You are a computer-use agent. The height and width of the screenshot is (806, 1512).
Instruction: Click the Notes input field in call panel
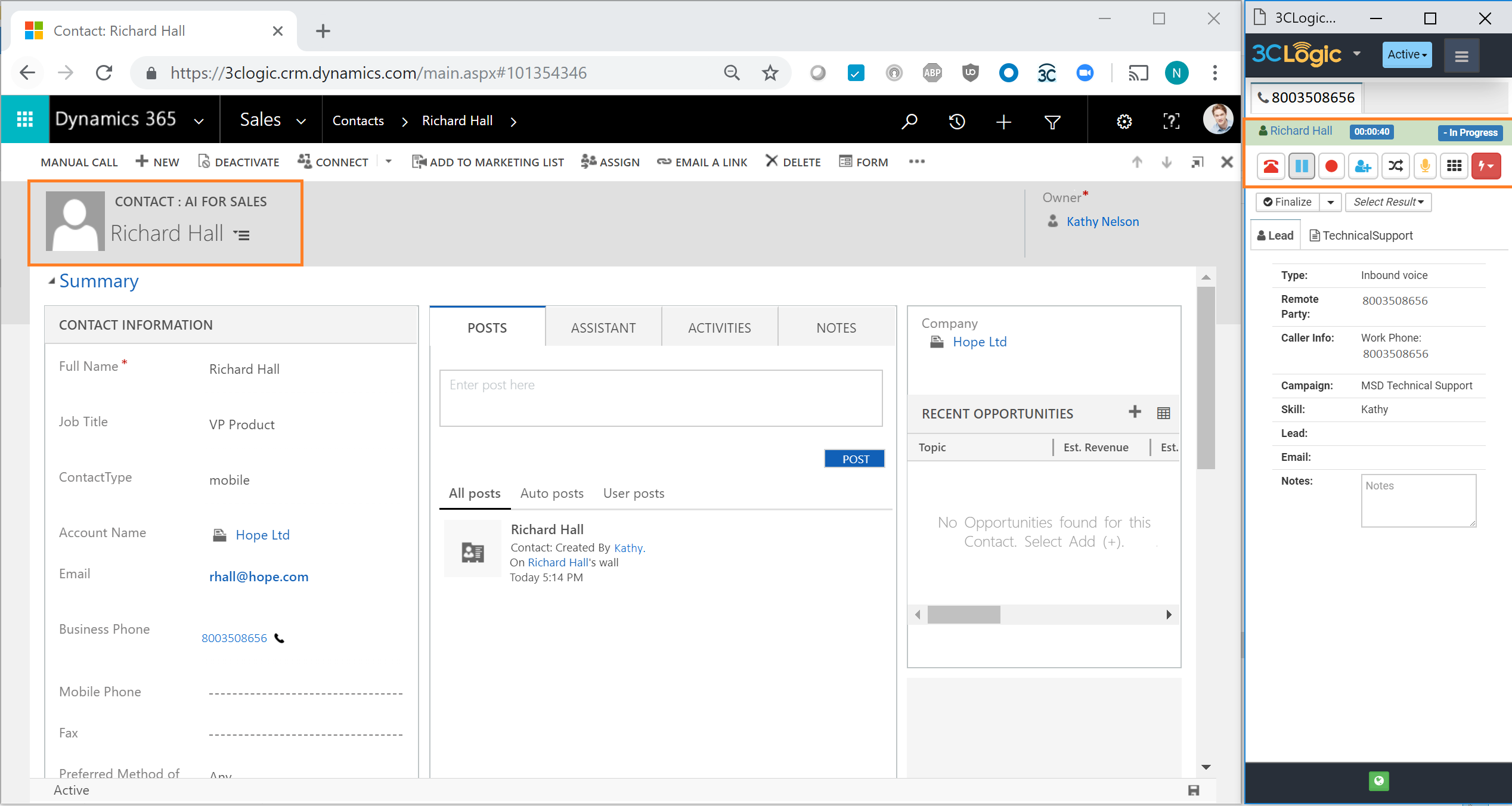tap(1419, 498)
